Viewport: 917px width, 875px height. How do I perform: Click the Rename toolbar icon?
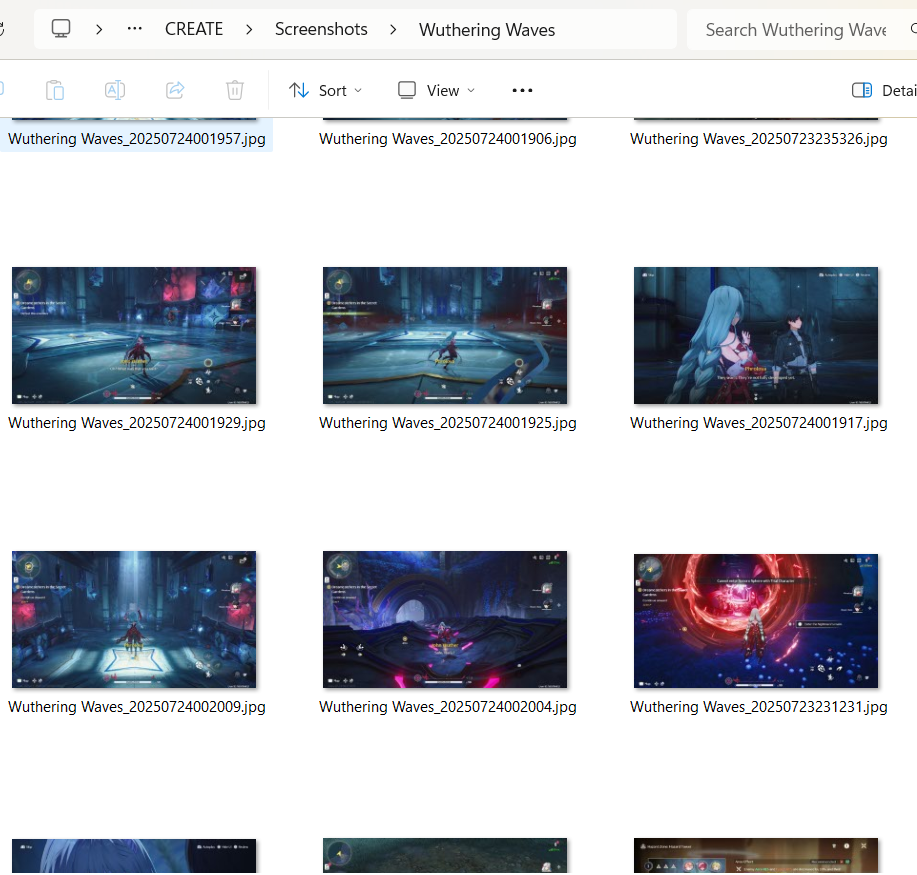point(115,90)
